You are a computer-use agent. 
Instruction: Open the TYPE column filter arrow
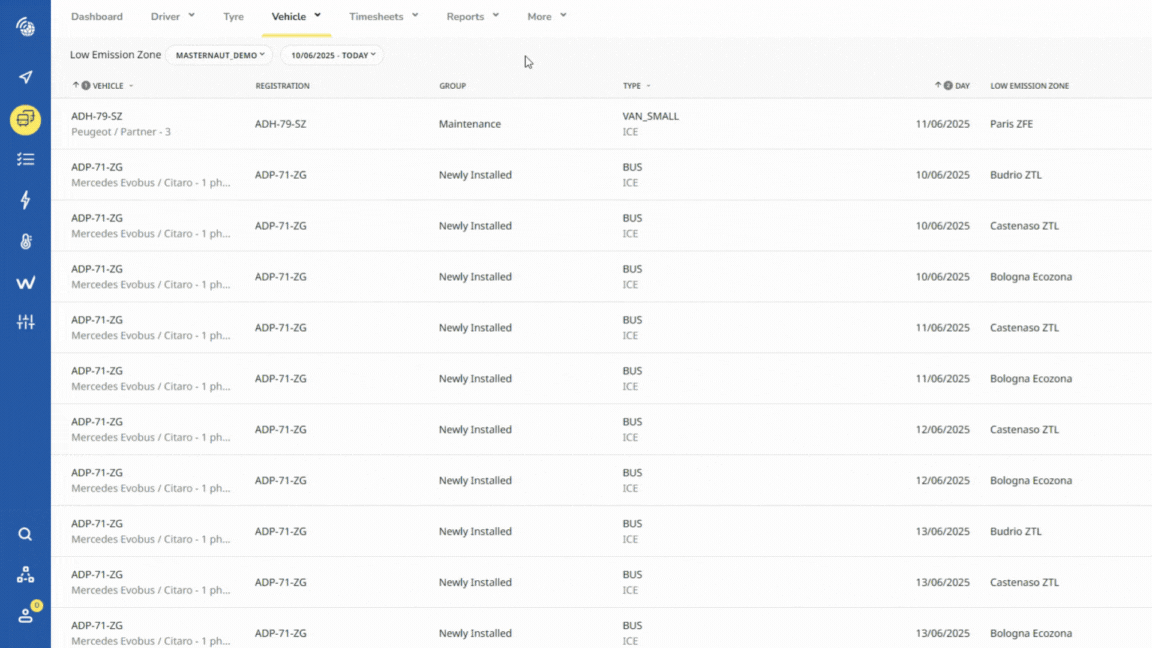point(648,86)
